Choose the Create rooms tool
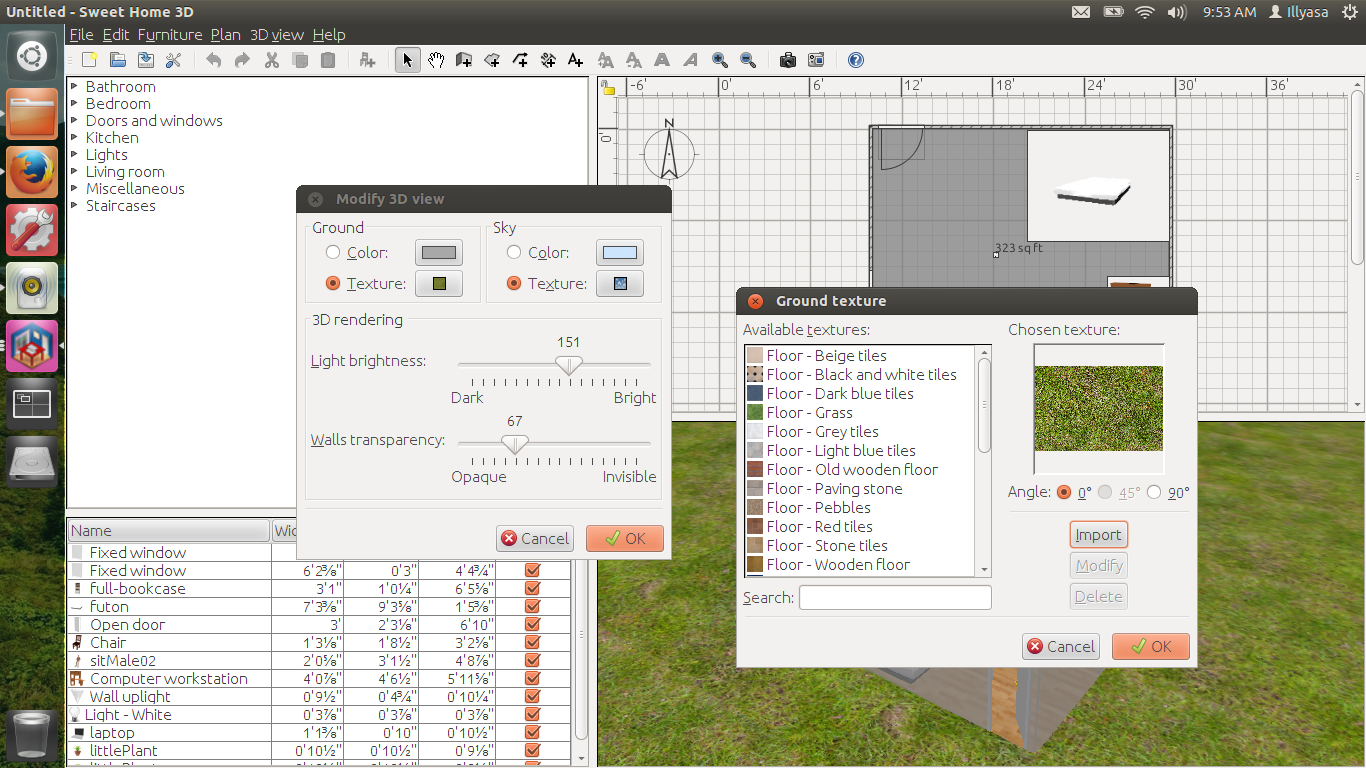The height and width of the screenshot is (768, 1366). pos(492,60)
